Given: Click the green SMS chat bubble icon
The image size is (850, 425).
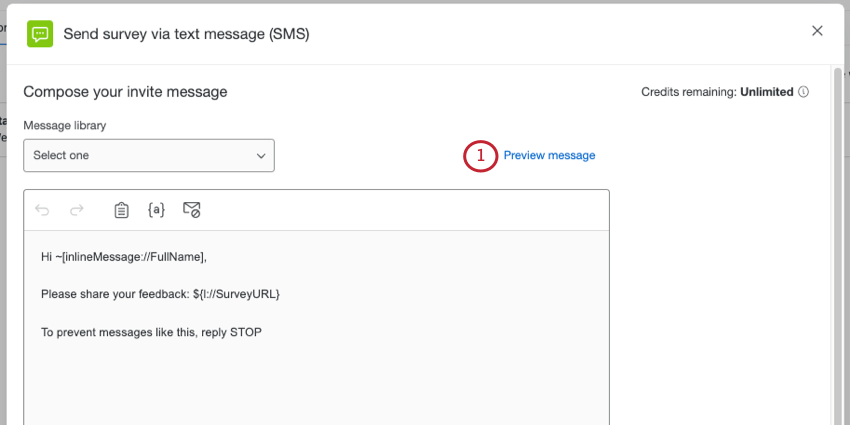Looking at the screenshot, I should (40, 34).
